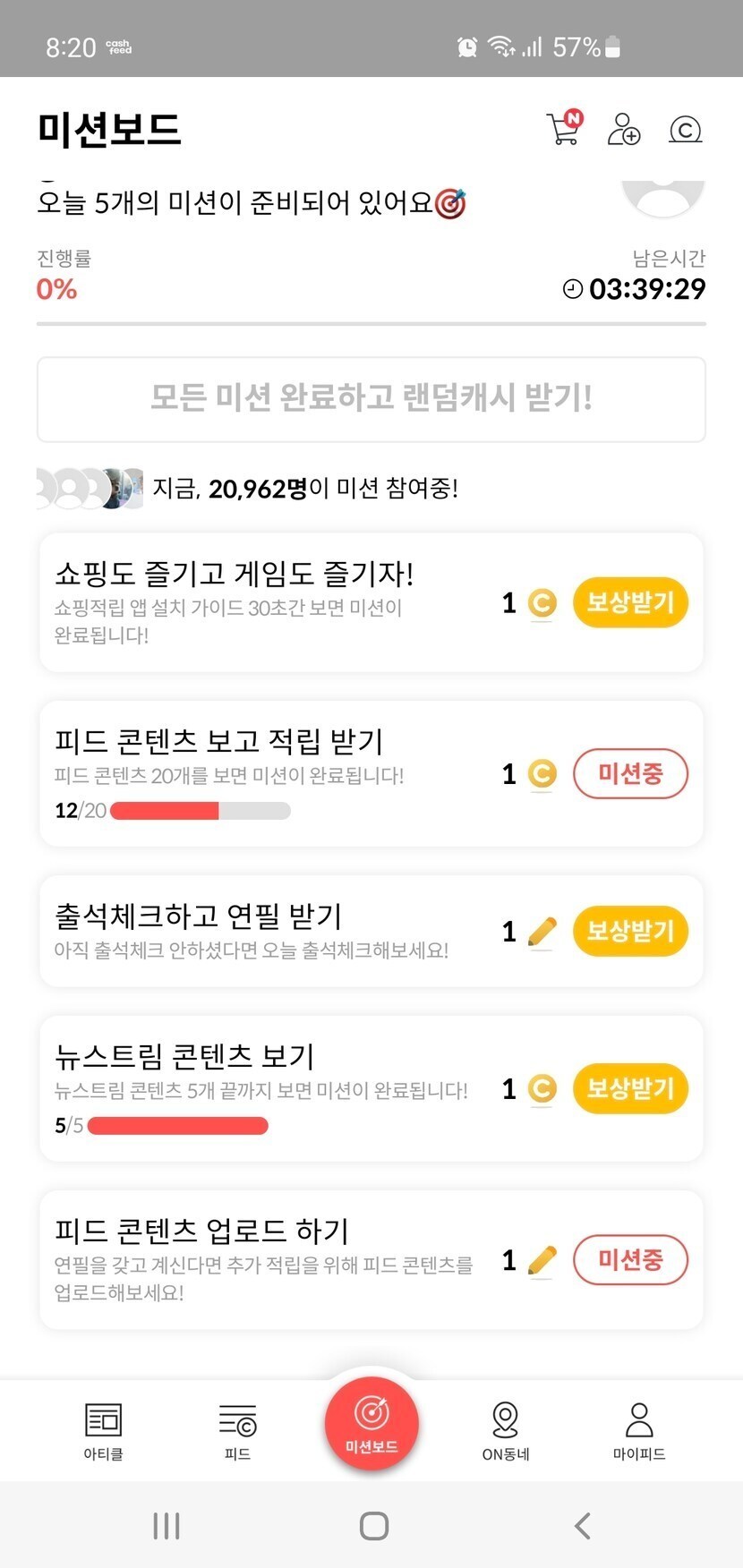Image resolution: width=743 pixels, height=1568 pixels.
Task: Open the ON동네 tab
Action: [506, 1430]
